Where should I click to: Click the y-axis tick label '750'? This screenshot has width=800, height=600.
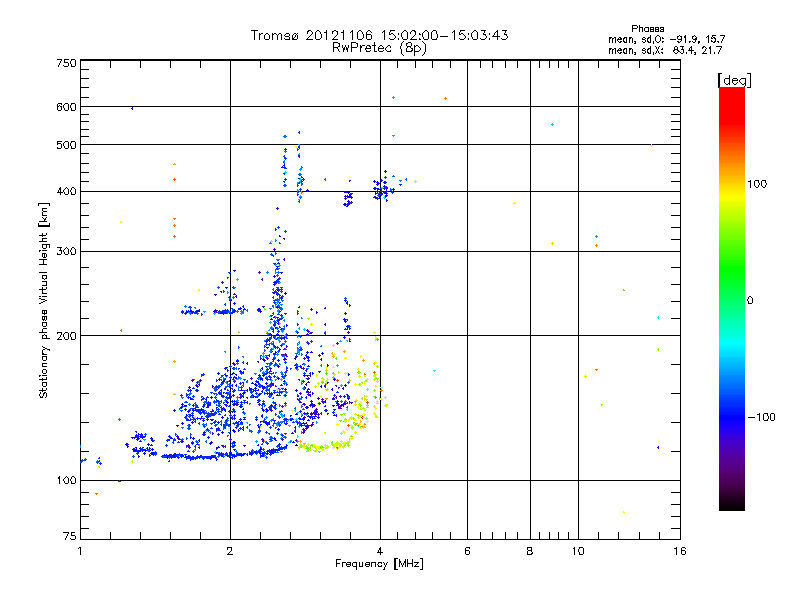[x=66, y=63]
